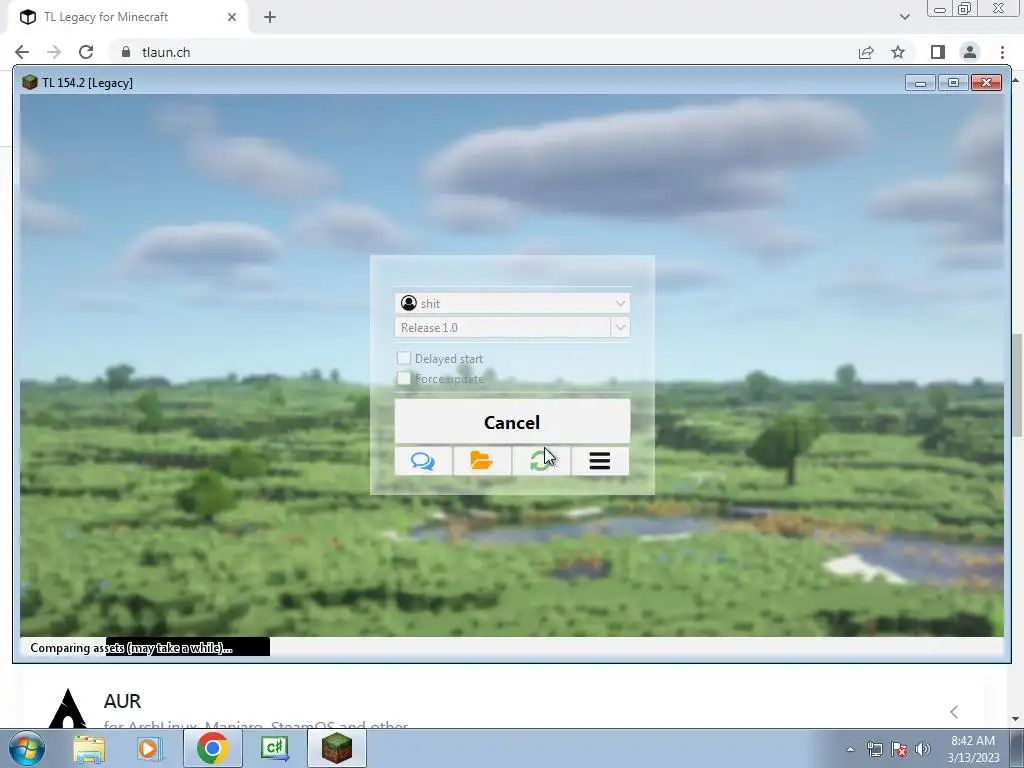Show hidden system tray icons
The height and width of the screenshot is (768, 1024).
(850, 749)
